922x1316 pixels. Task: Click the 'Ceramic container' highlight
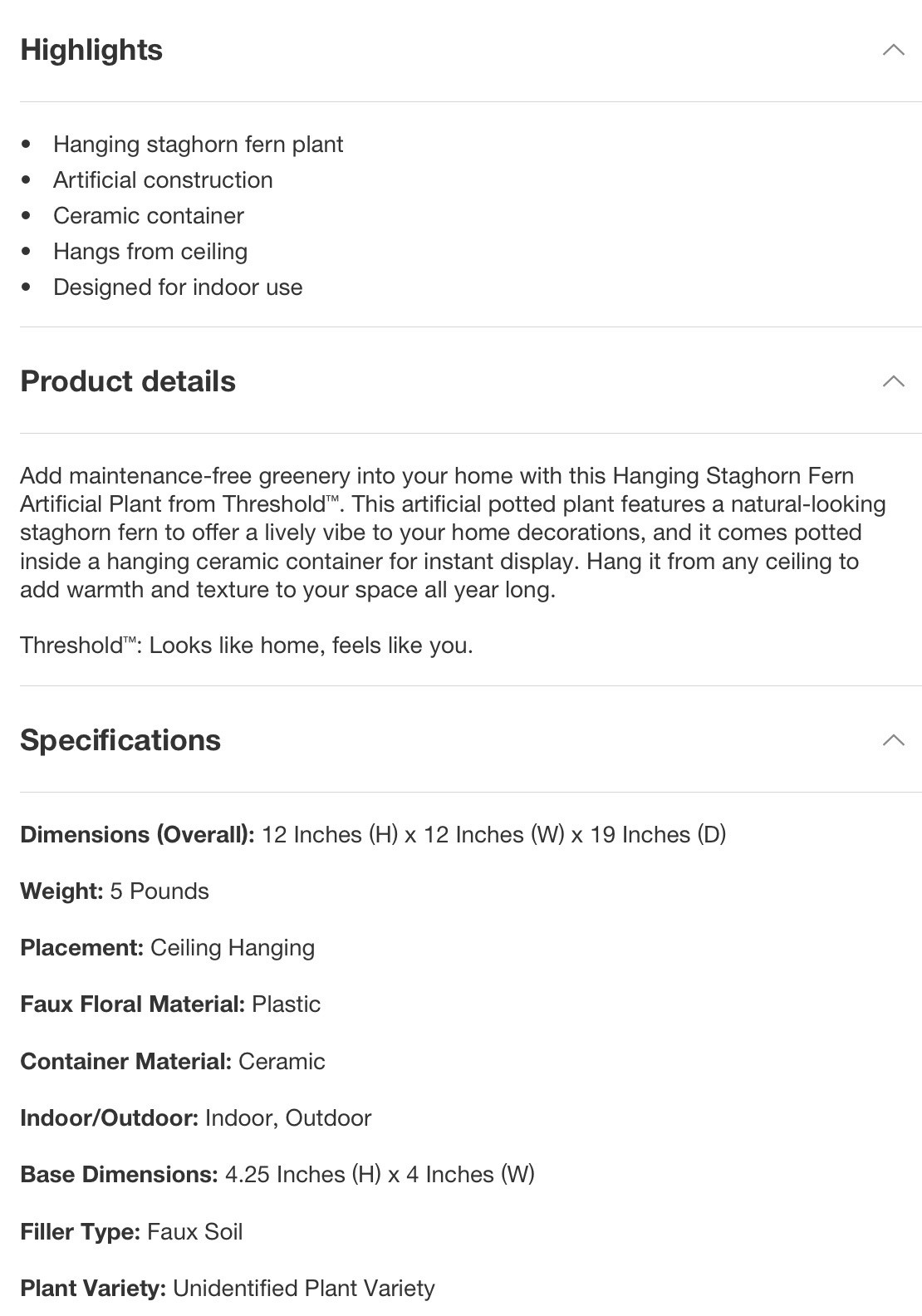[149, 216]
